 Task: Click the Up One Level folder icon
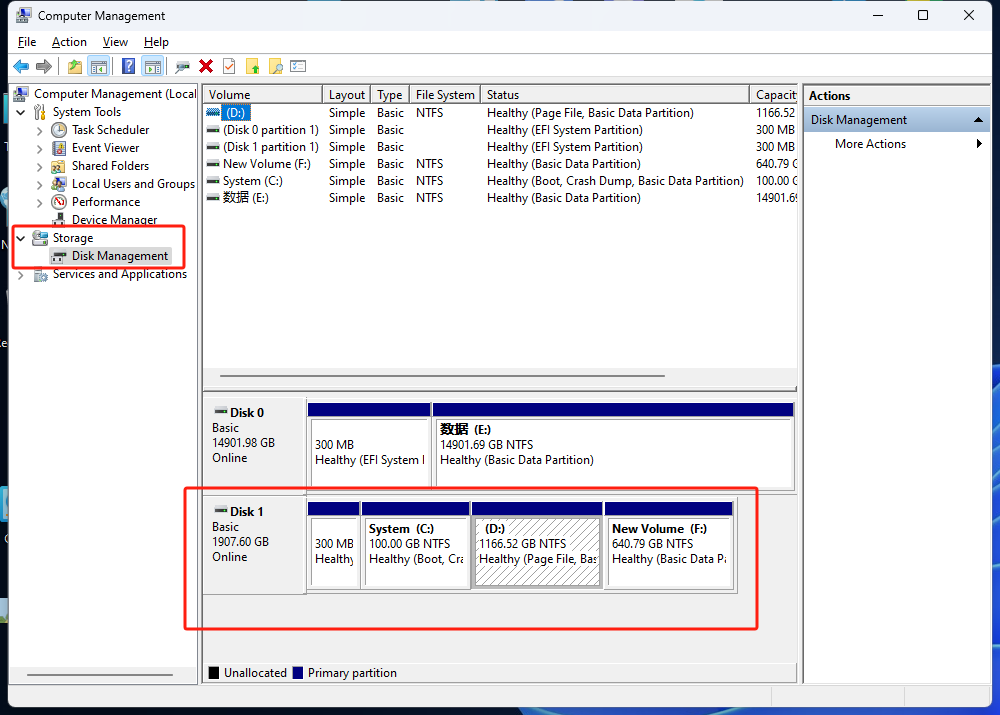(75, 66)
